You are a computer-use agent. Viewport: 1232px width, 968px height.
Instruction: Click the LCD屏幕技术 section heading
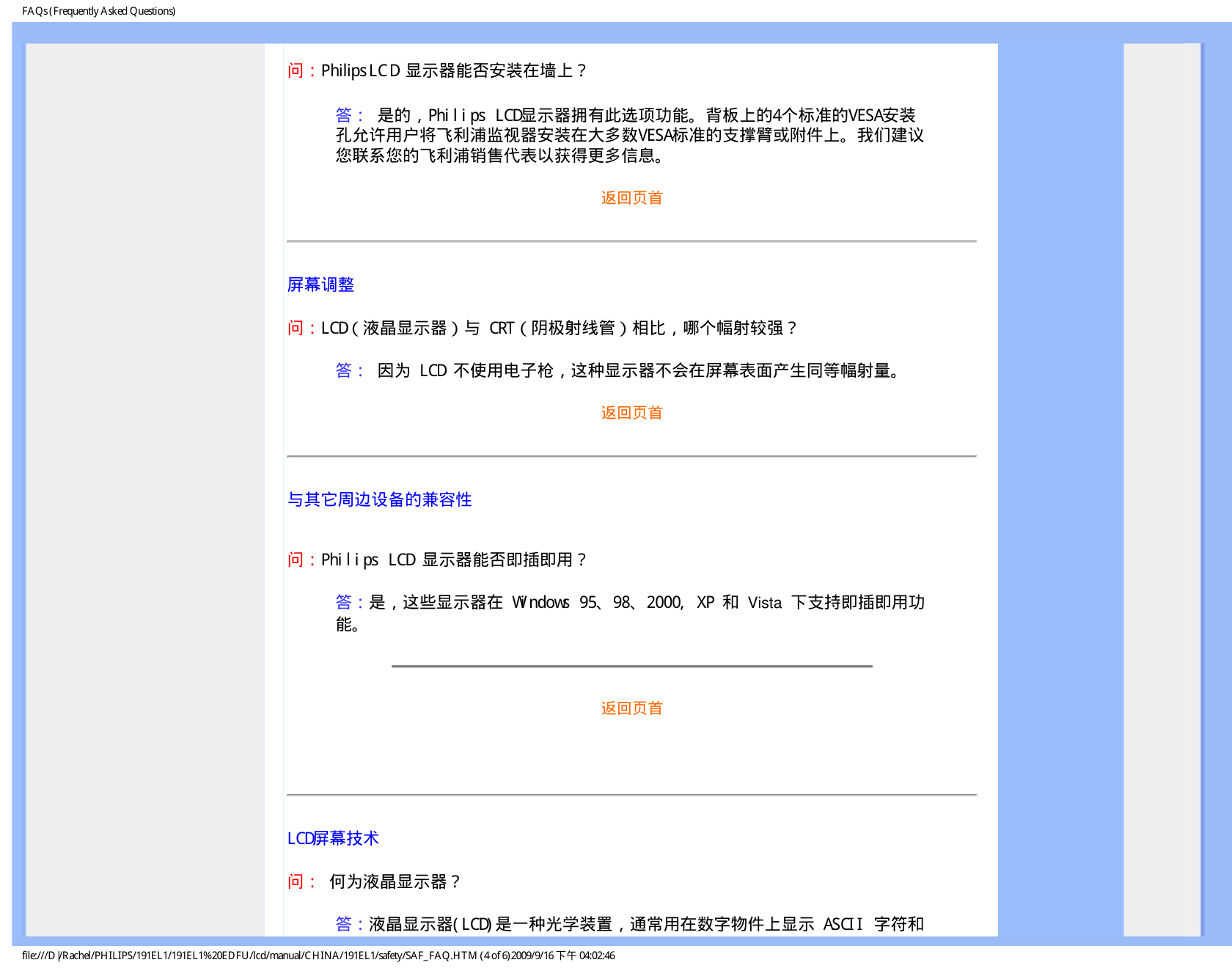tap(333, 838)
